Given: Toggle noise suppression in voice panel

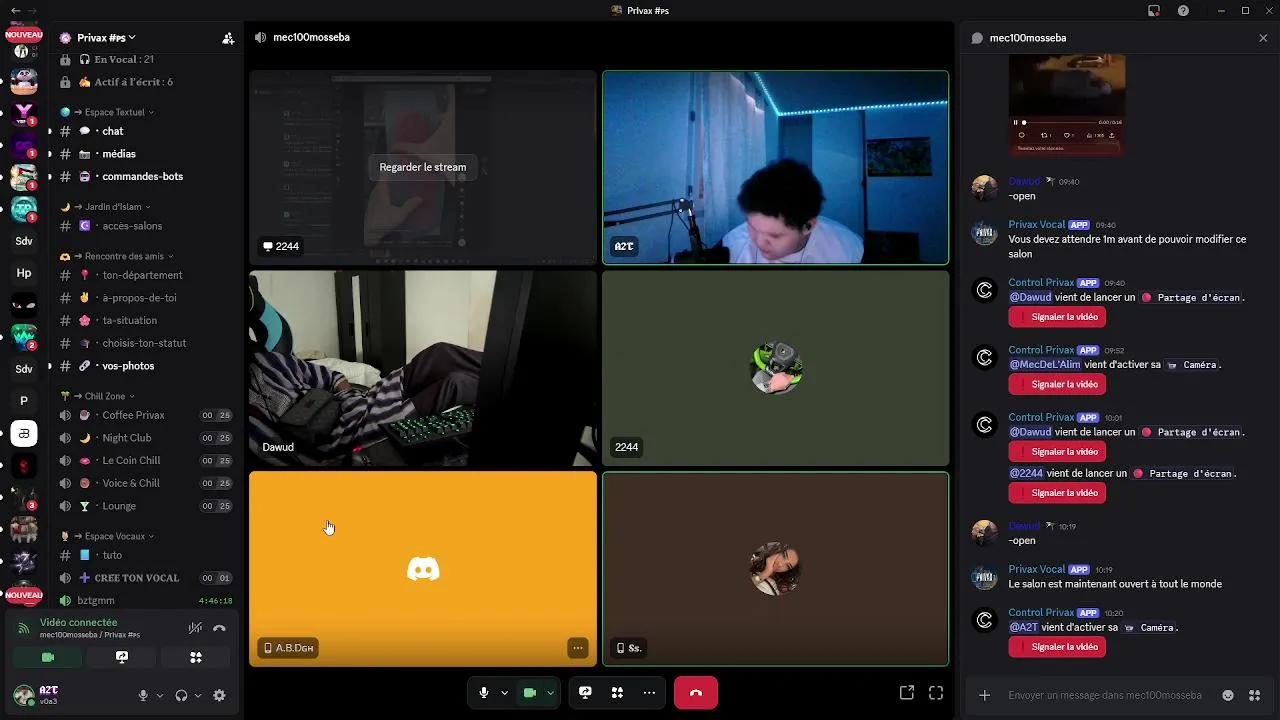Looking at the screenshot, I should 196,628.
